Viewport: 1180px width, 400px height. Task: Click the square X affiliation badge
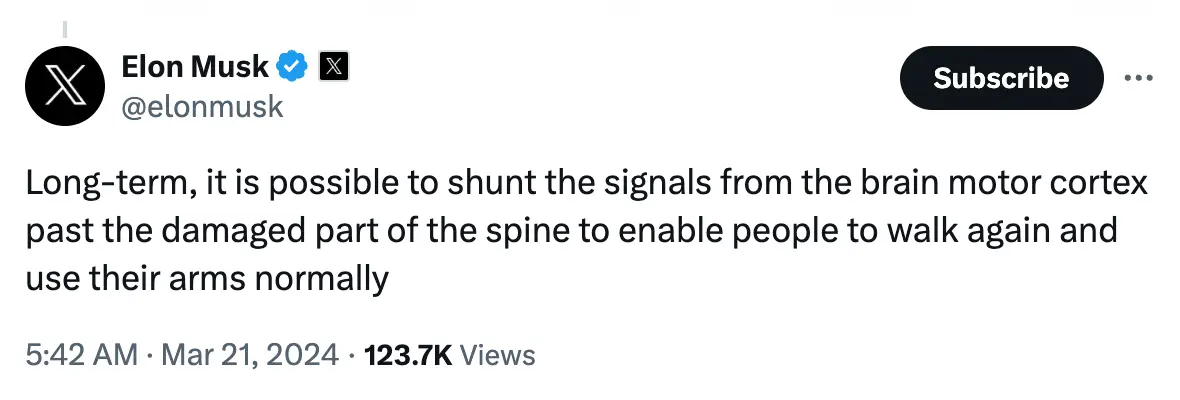click(333, 68)
